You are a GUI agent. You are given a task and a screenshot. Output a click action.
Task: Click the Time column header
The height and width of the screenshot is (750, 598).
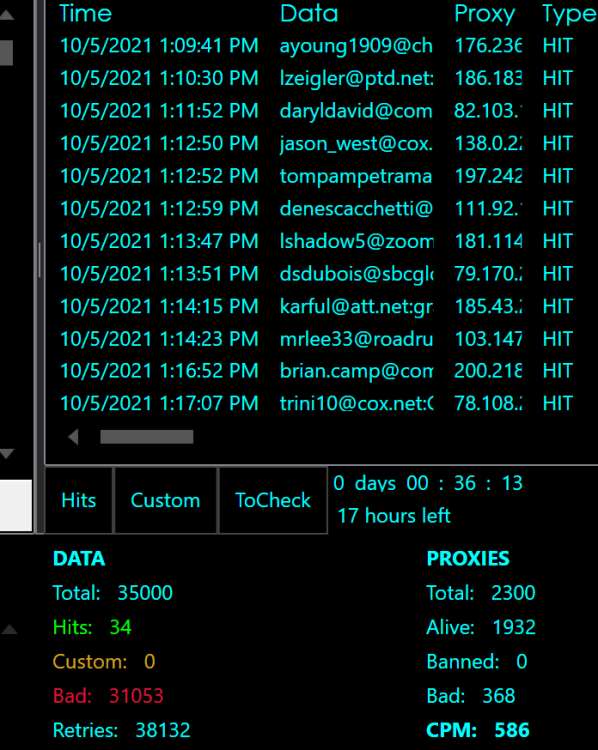pyautogui.click(x=85, y=13)
